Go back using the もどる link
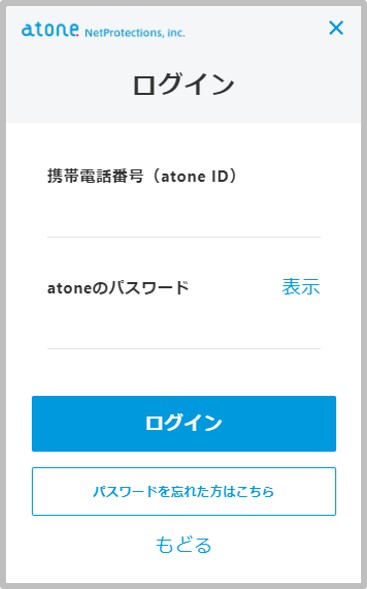 (x=184, y=545)
